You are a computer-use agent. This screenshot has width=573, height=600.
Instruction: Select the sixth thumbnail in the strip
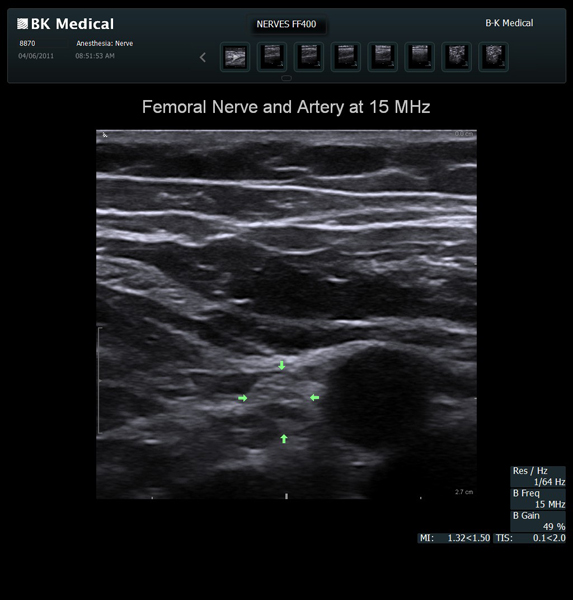tap(419, 57)
